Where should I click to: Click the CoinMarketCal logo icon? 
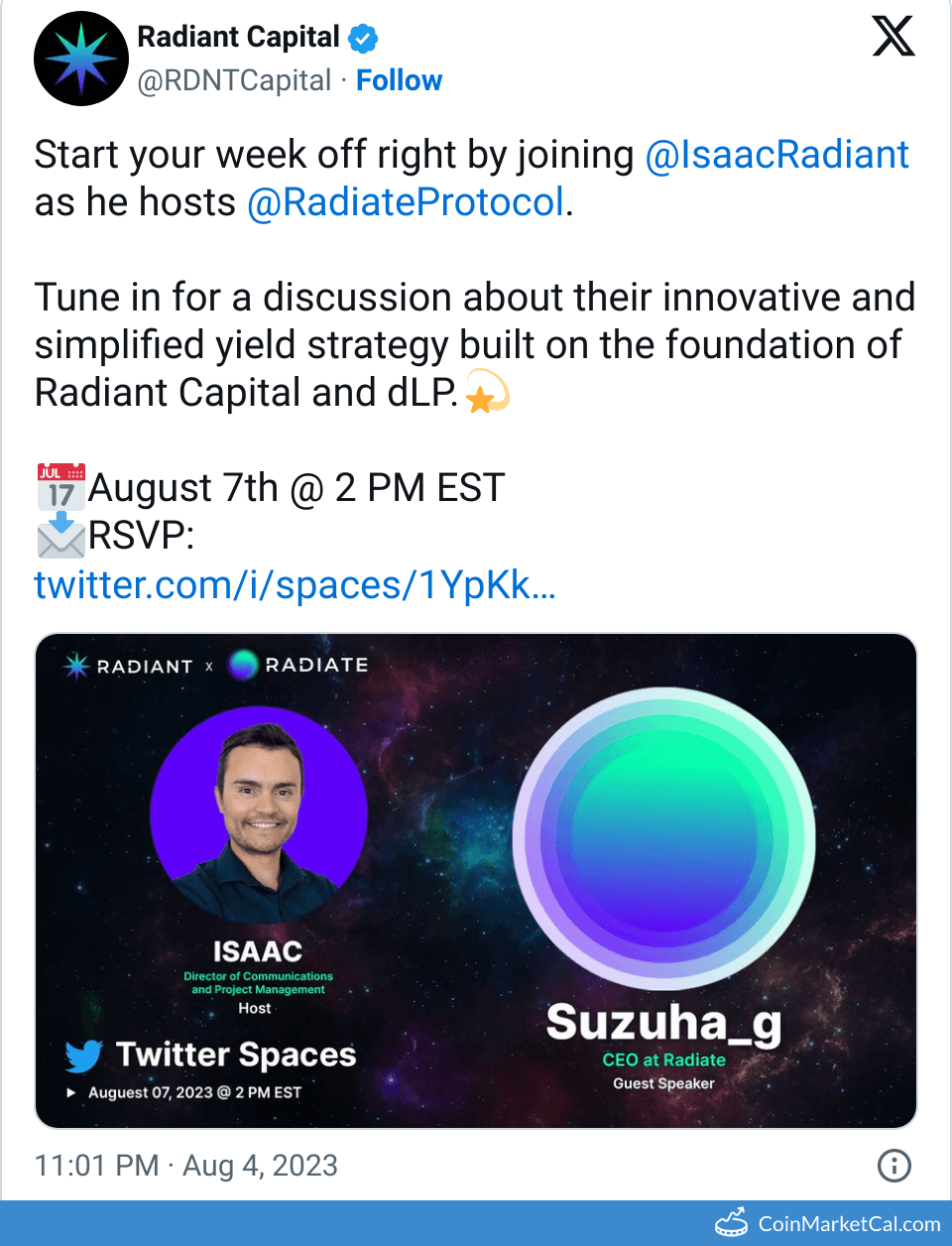tap(732, 1222)
